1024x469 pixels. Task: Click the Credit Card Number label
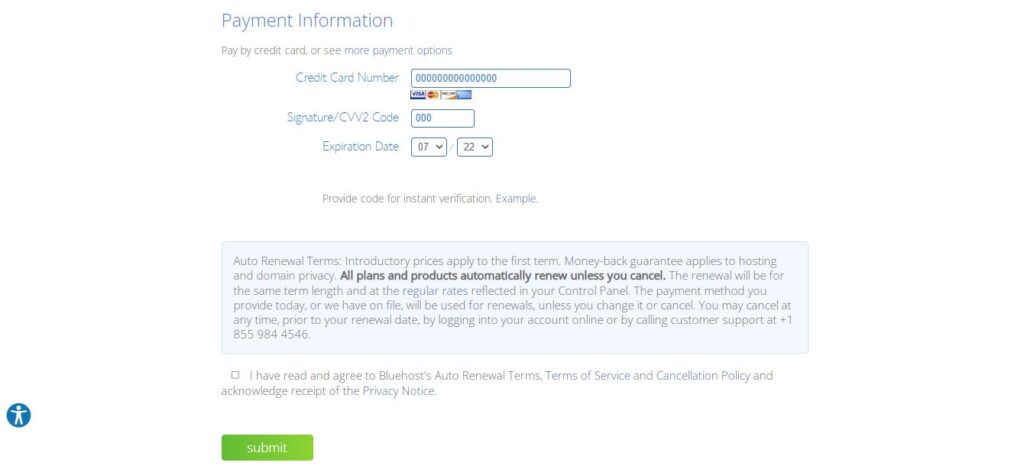coord(347,78)
